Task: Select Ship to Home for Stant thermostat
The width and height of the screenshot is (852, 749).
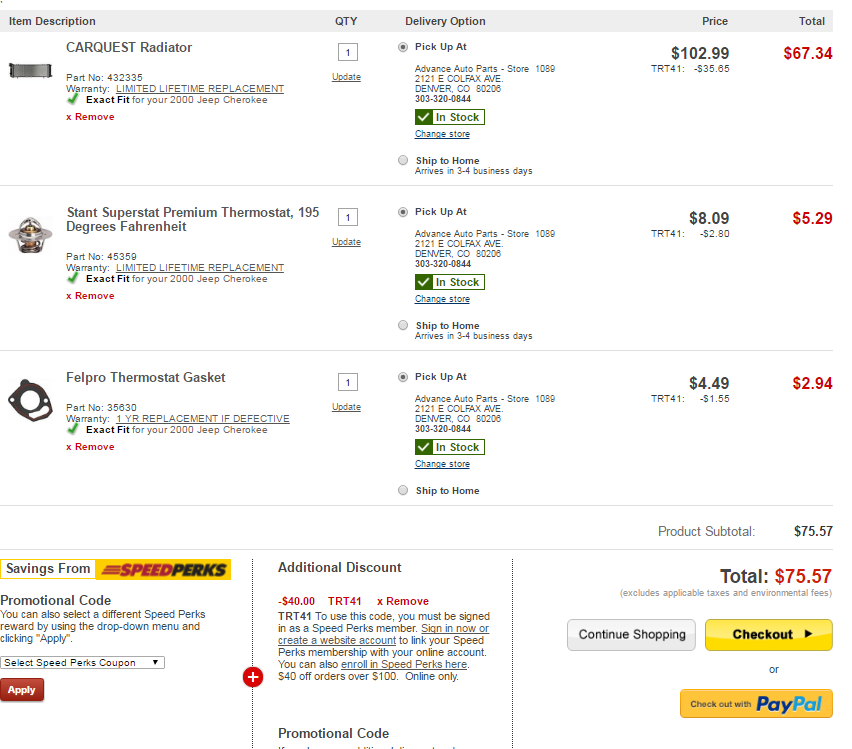Action: point(403,325)
